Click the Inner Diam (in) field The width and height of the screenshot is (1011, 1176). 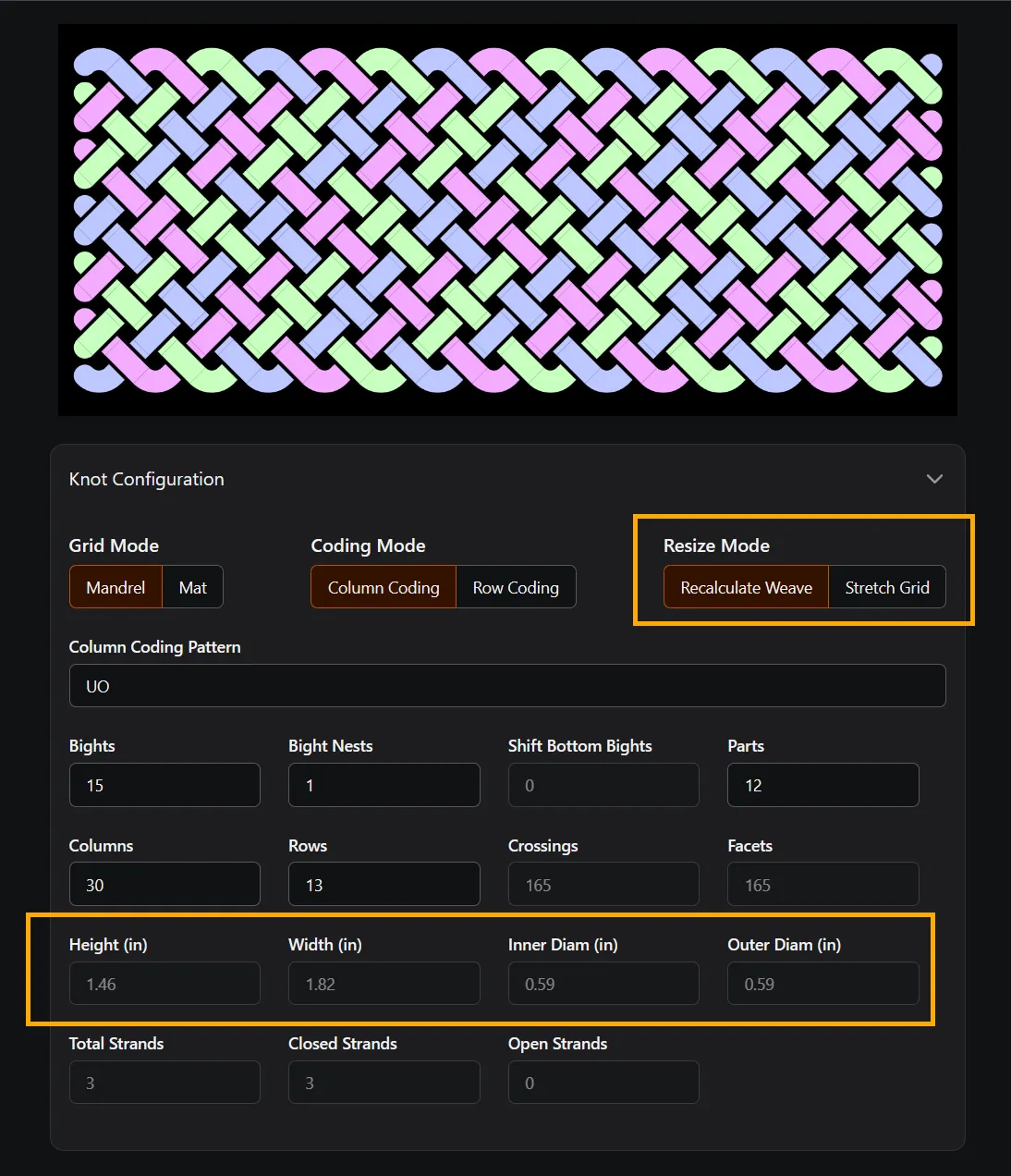pyautogui.click(x=603, y=984)
